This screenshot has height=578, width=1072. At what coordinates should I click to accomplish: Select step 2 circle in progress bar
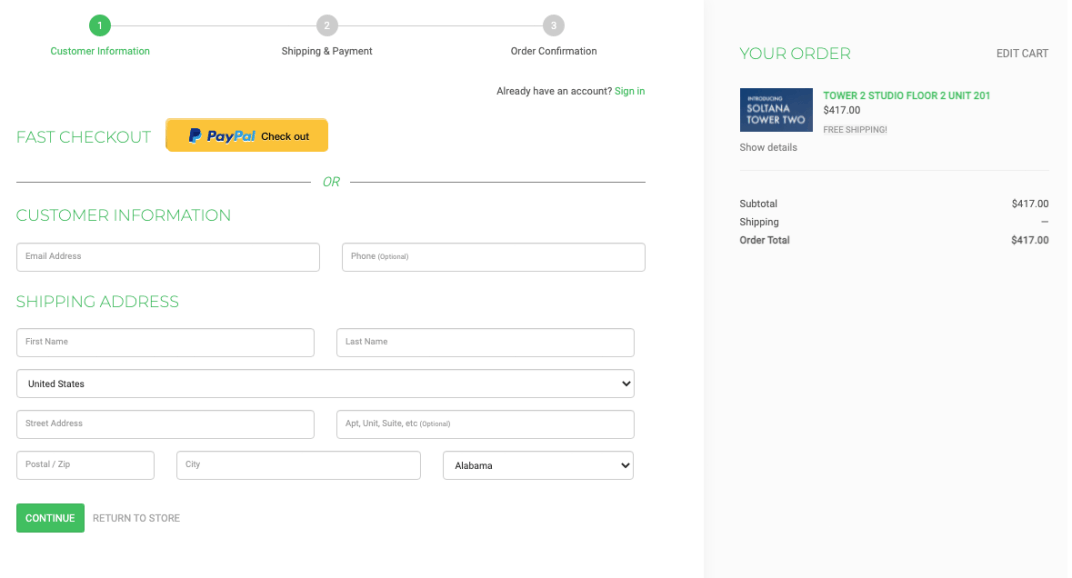pos(327,26)
